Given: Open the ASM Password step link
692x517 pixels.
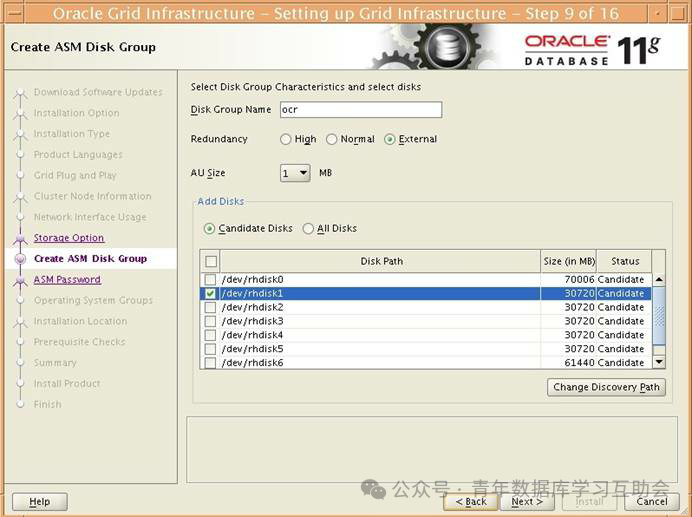Looking at the screenshot, I should [x=67, y=279].
